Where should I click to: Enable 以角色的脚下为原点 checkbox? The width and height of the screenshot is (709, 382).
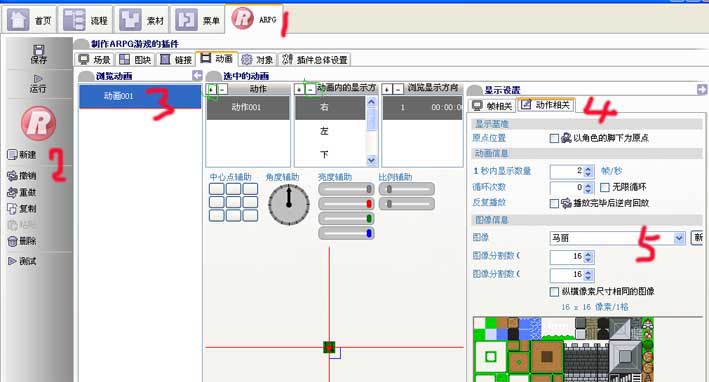pos(554,138)
